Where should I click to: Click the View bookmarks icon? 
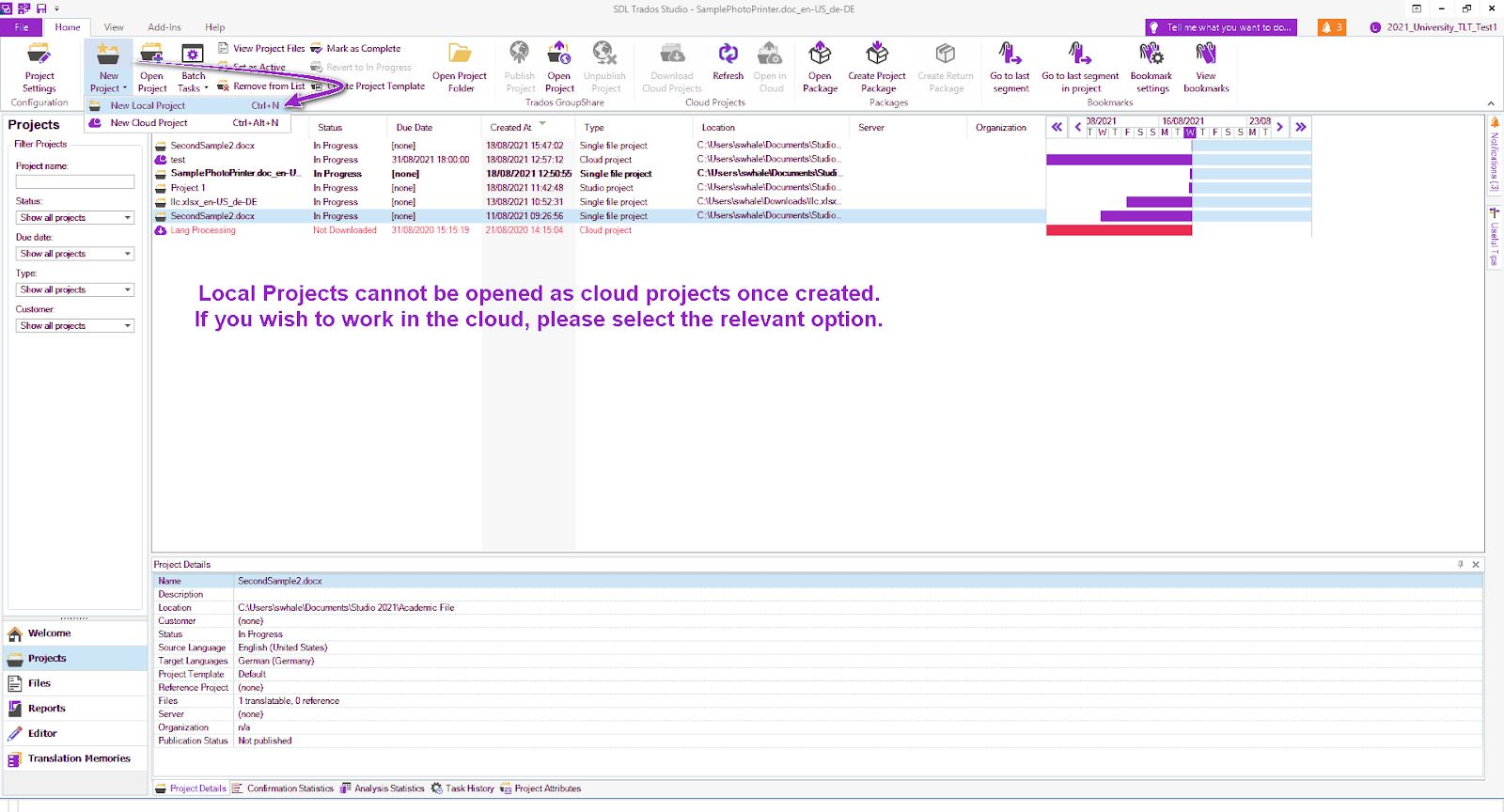tap(1206, 55)
